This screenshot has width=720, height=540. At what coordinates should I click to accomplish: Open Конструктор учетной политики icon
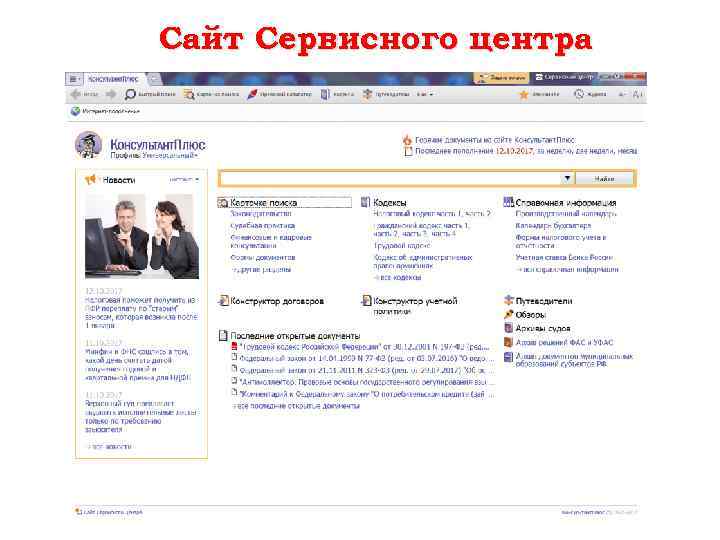[x=366, y=301]
